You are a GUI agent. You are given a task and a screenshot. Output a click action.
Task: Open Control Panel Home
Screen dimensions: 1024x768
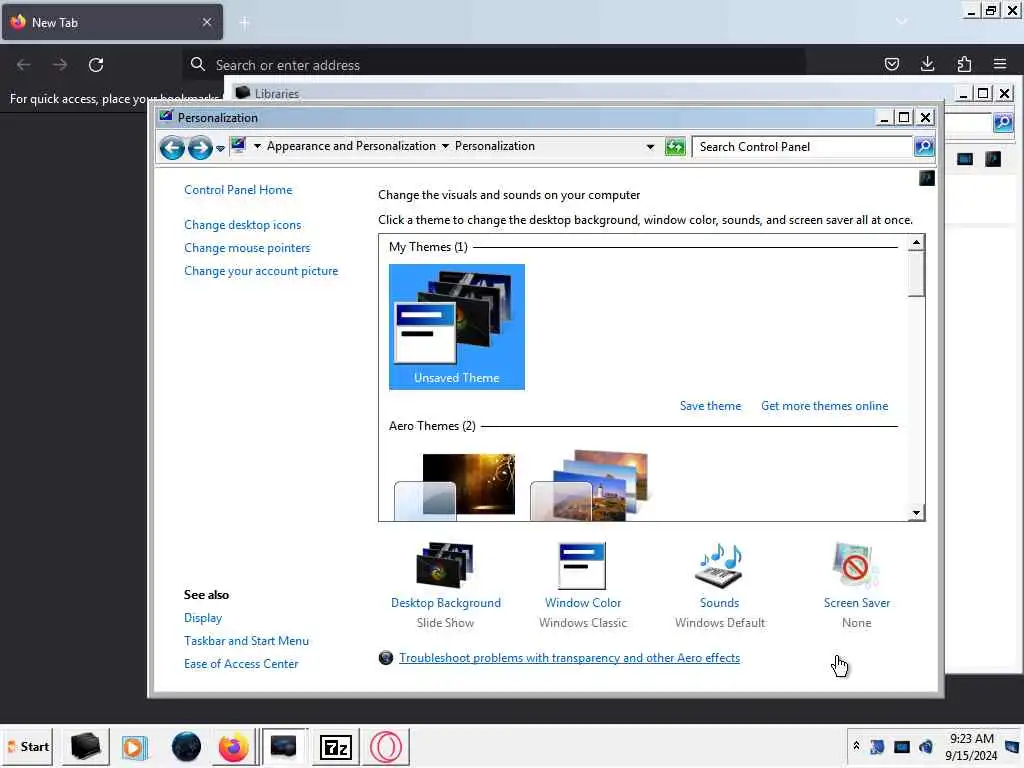[238, 190]
